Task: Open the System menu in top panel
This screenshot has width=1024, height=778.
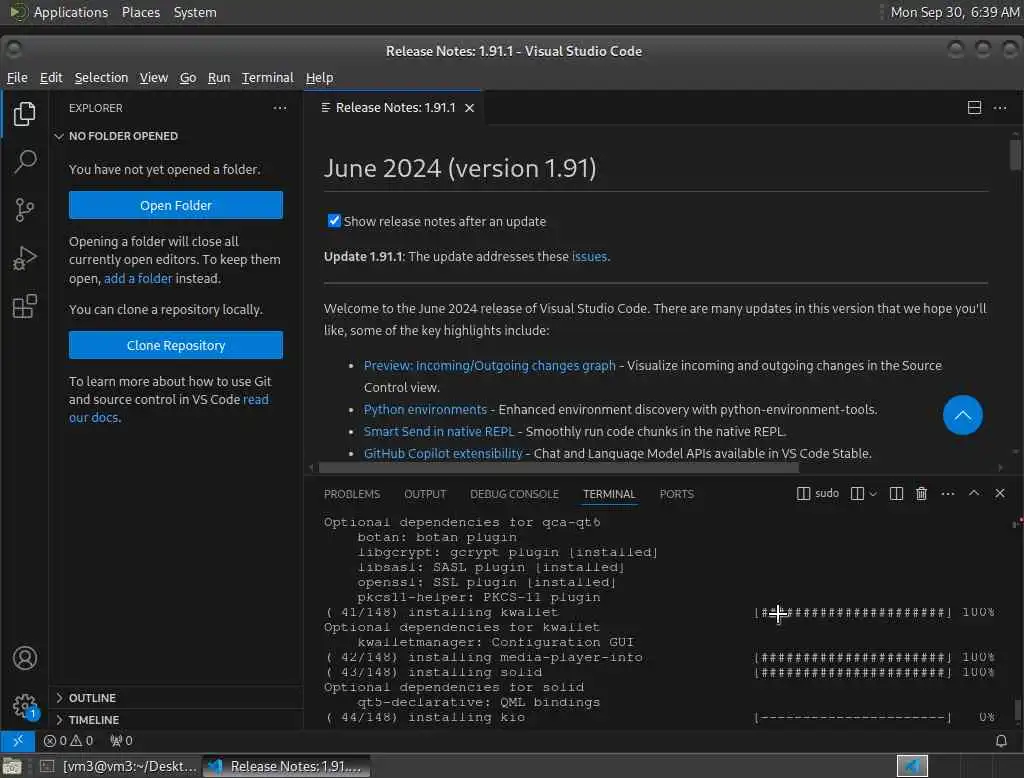Action: [195, 12]
